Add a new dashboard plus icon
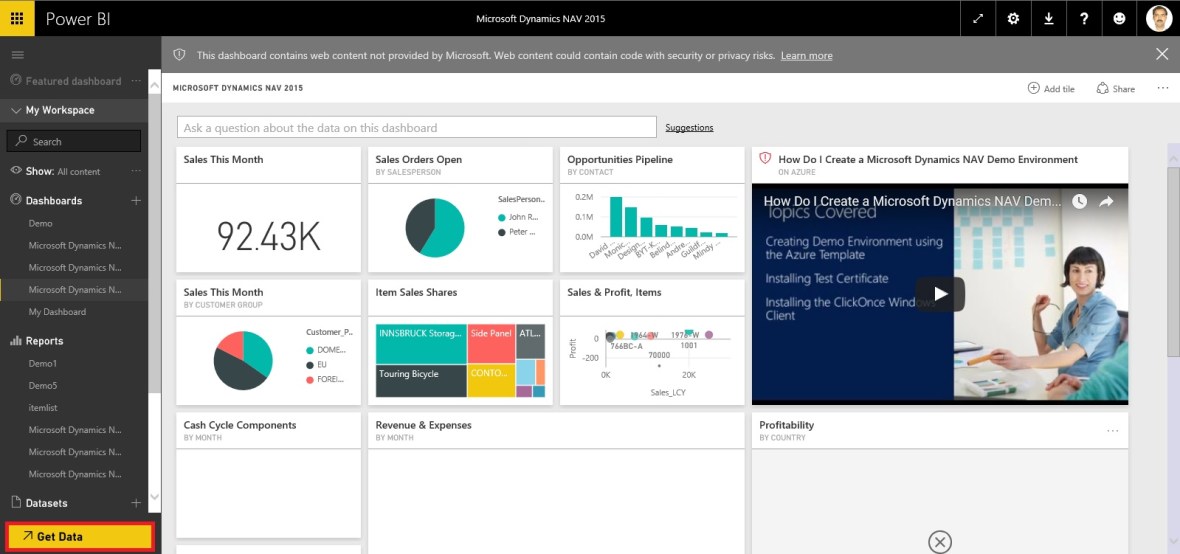Screen dimensions: 1180x554 tap(136, 200)
